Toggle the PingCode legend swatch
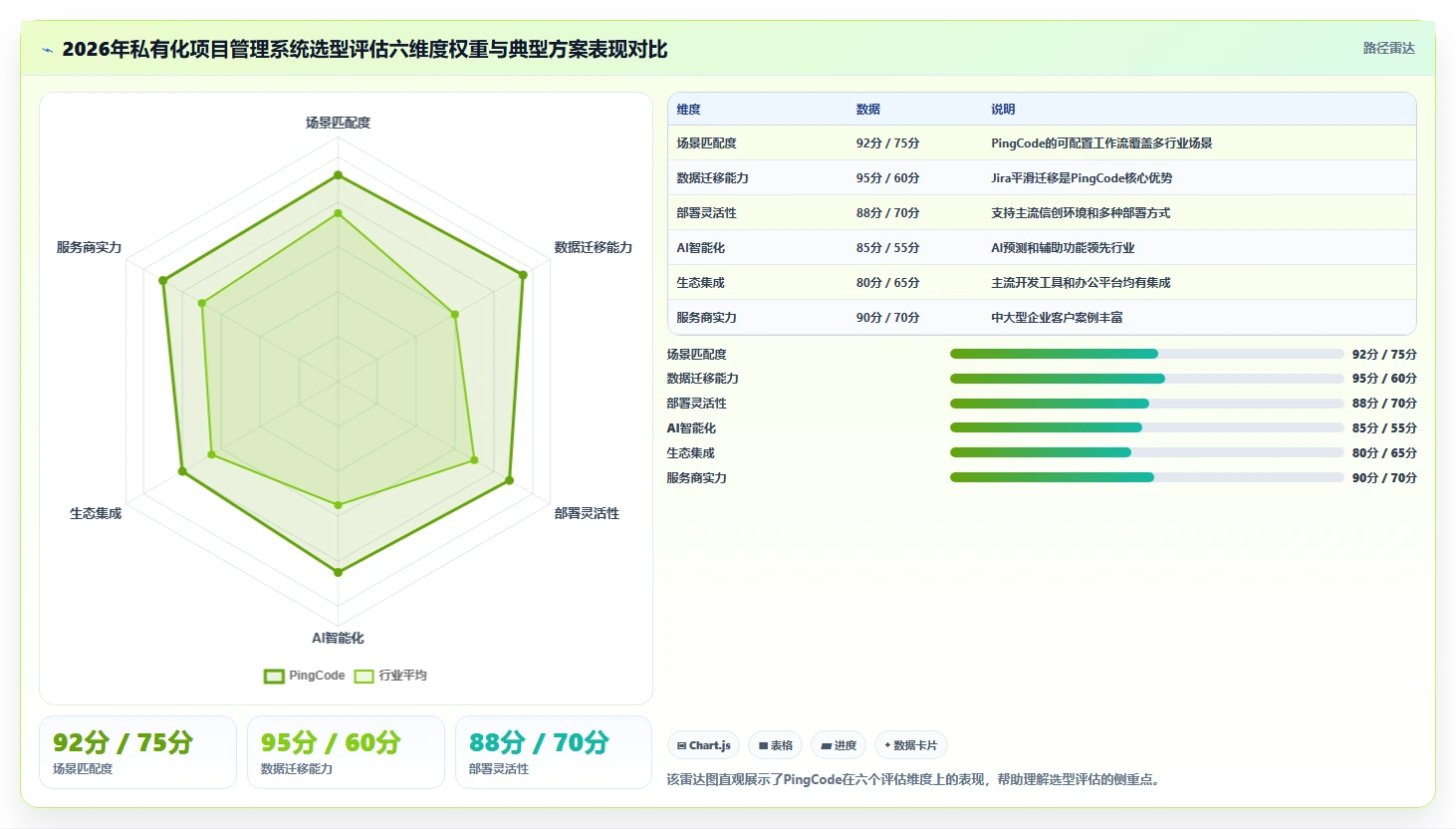The height and width of the screenshot is (829, 1456). pos(274,676)
